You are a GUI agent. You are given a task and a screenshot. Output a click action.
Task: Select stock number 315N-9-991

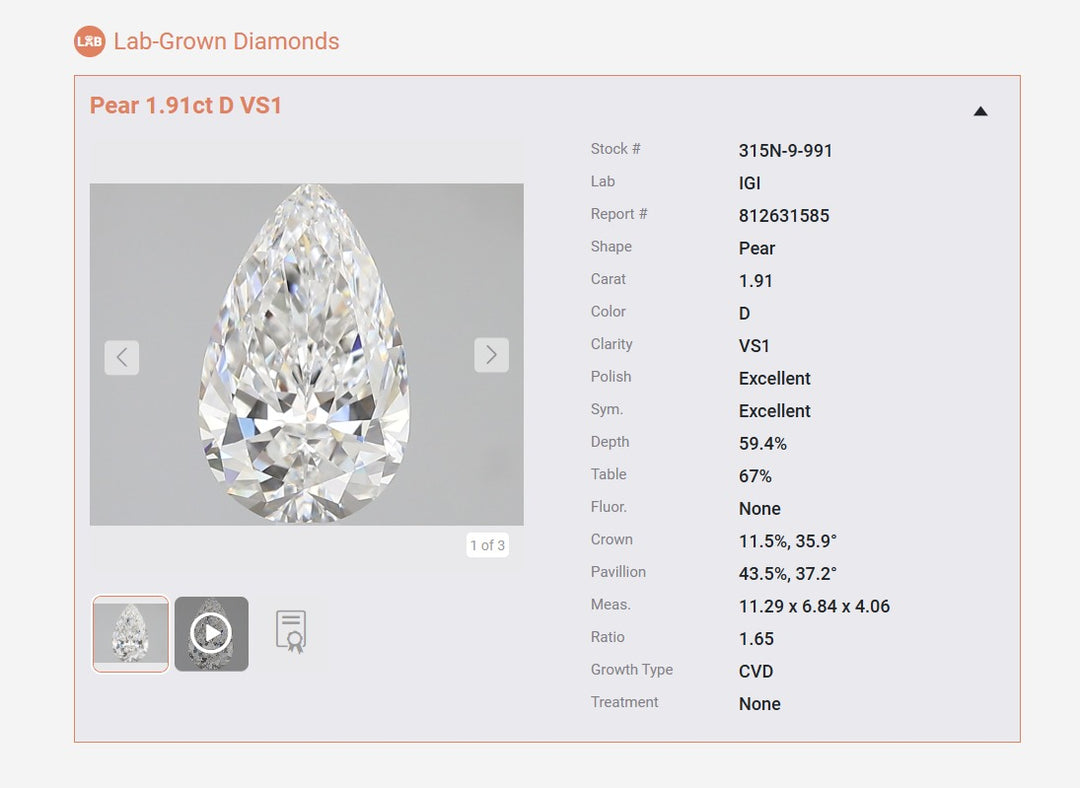pyautogui.click(x=786, y=151)
